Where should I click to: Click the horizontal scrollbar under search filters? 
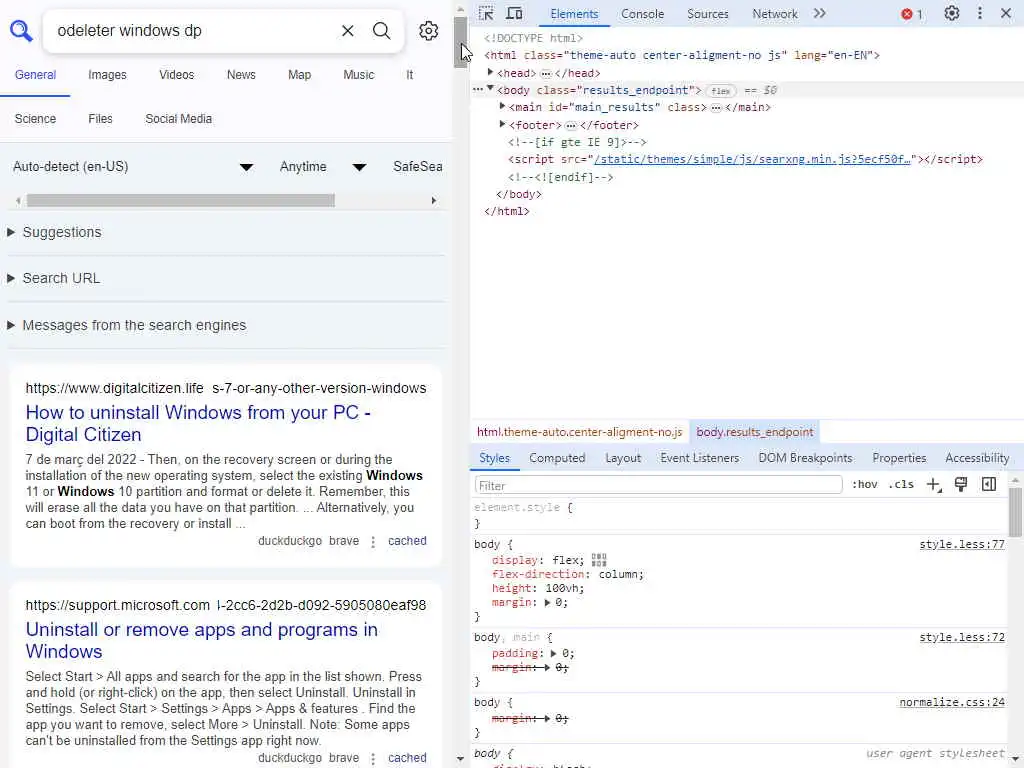181,200
